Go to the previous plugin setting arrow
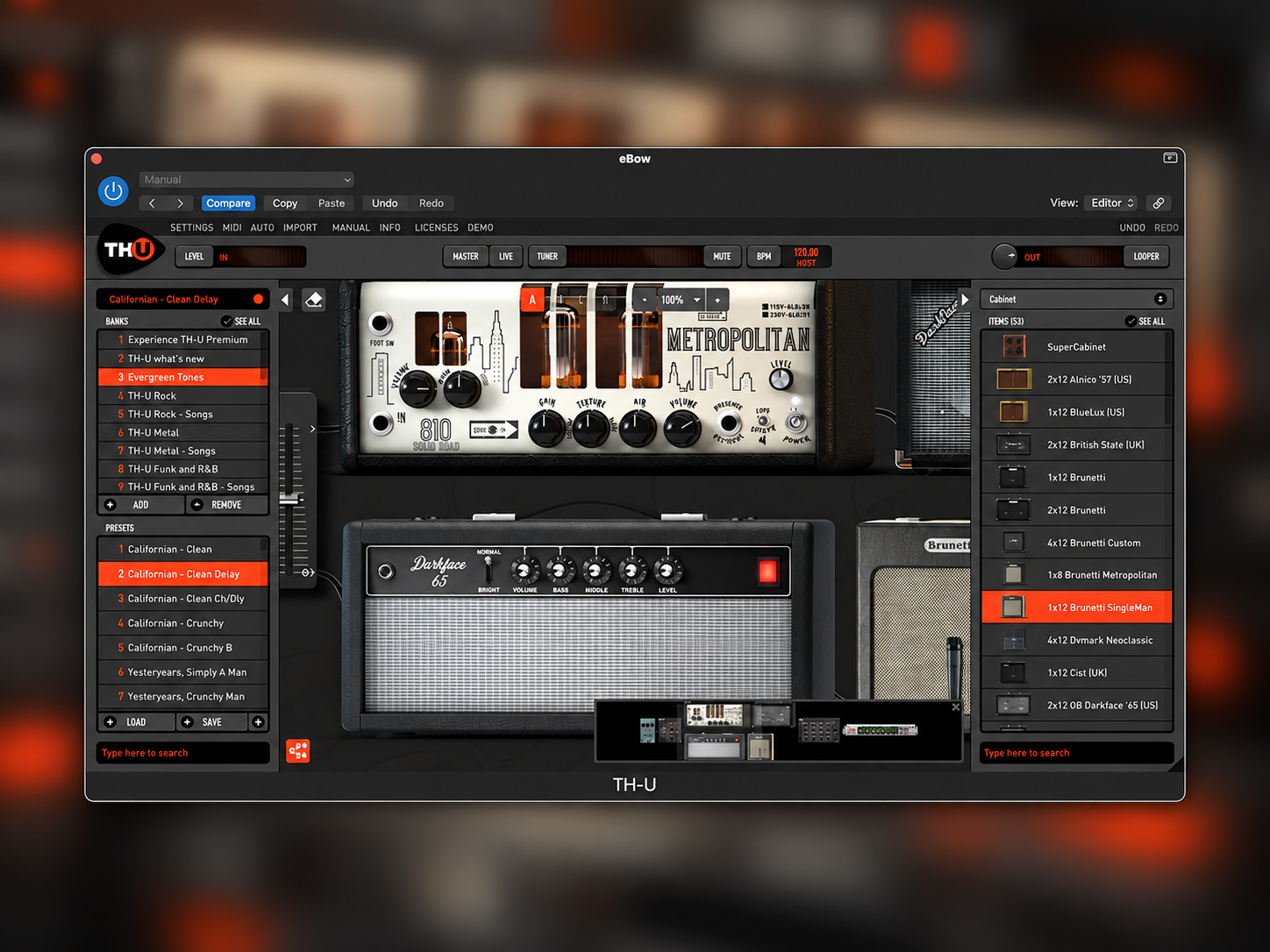 pos(153,203)
